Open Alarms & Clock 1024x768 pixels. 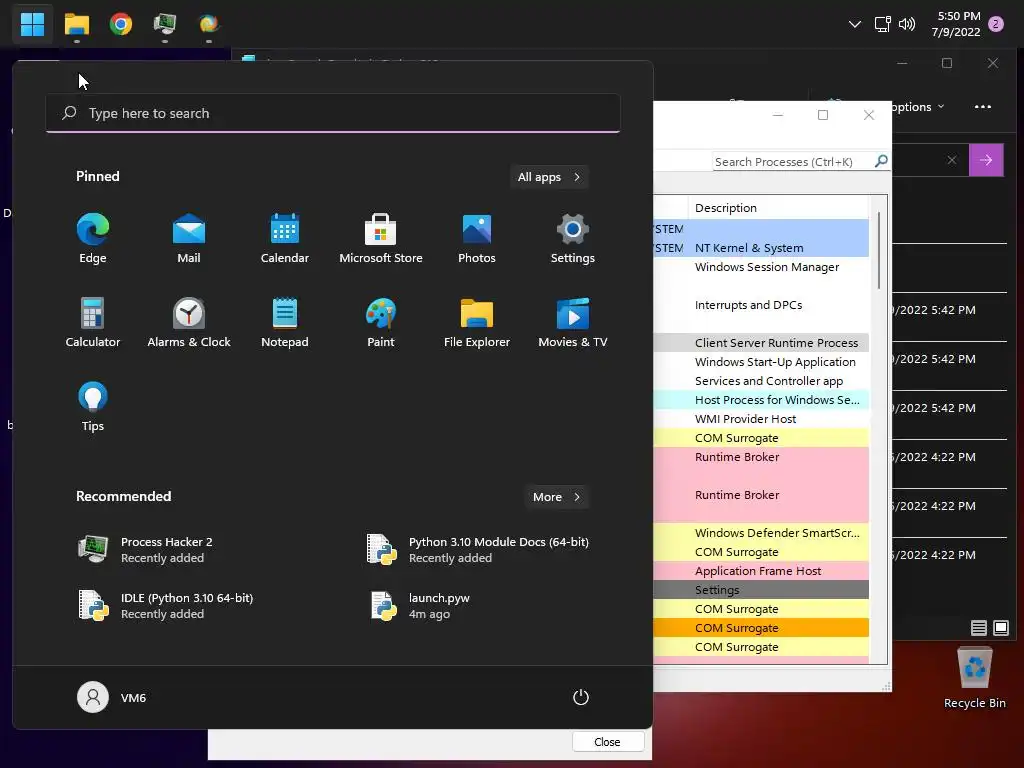click(189, 323)
